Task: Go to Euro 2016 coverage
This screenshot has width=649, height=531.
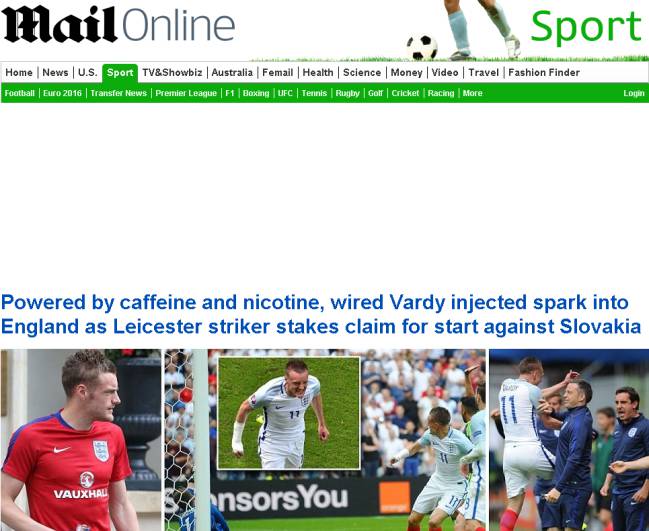Action: coord(62,93)
